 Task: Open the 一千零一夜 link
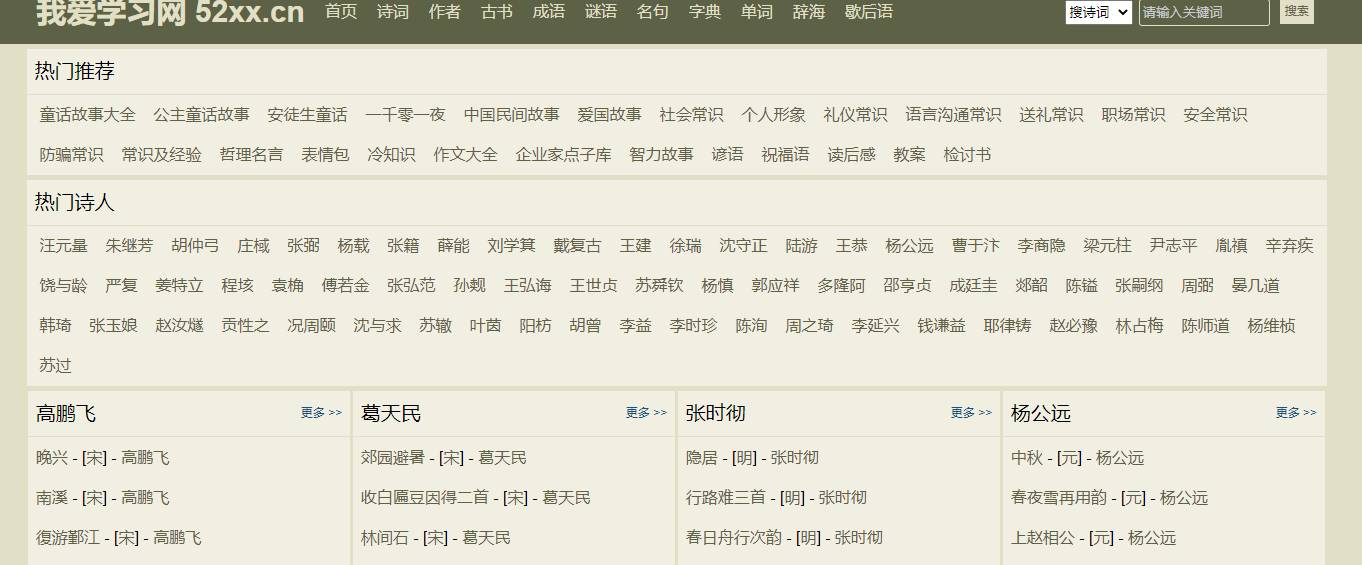(x=406, y=115)
